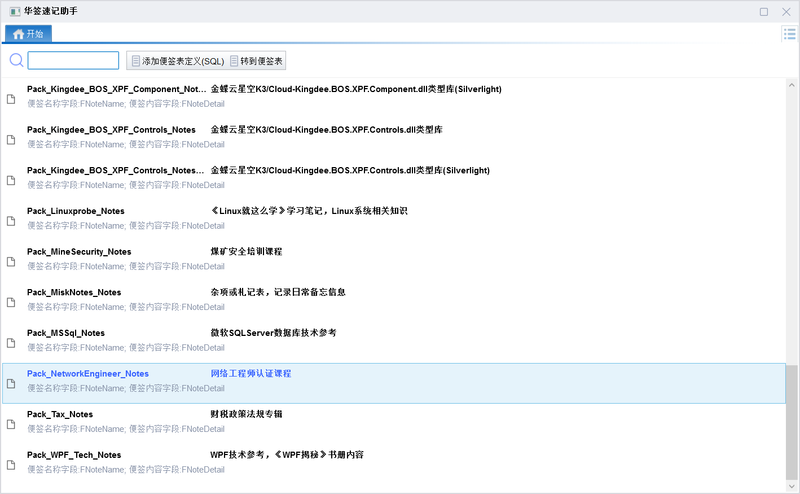Click the search magnifier icon
This screenshot has width=800, height=494.
(16, 60)
